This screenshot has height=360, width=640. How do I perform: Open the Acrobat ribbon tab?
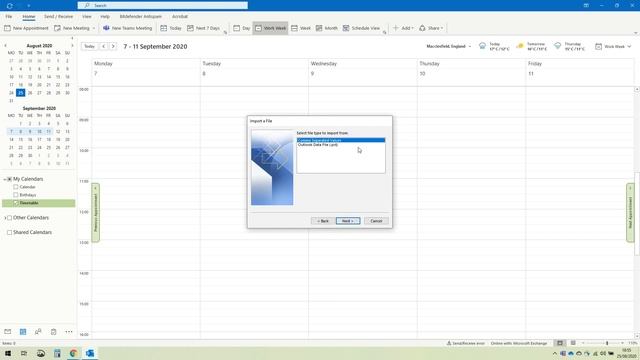pyautogui.click(x=180, y=16)
